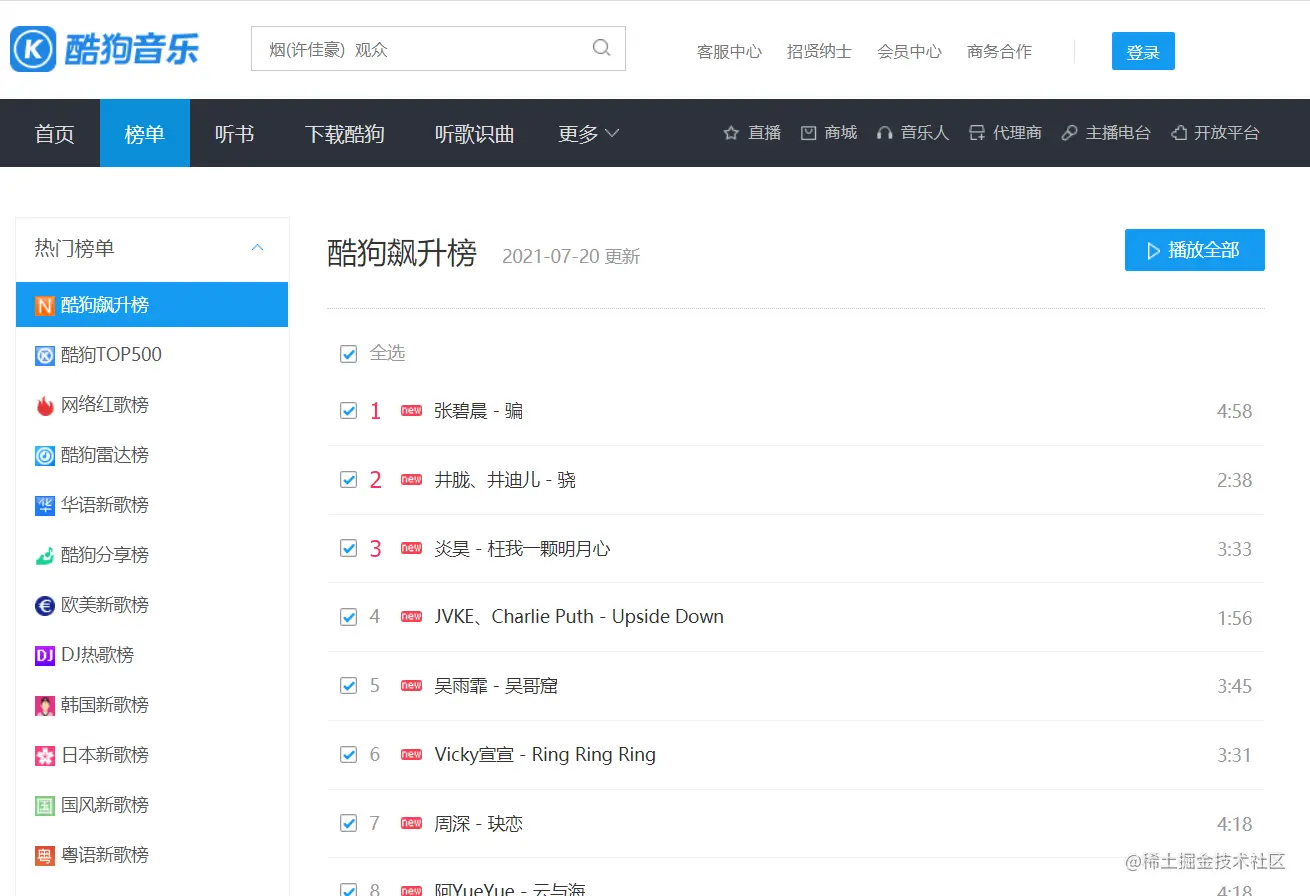1310x896 pixels.
Task: Click the search magnifier icon
Action: 601,47
